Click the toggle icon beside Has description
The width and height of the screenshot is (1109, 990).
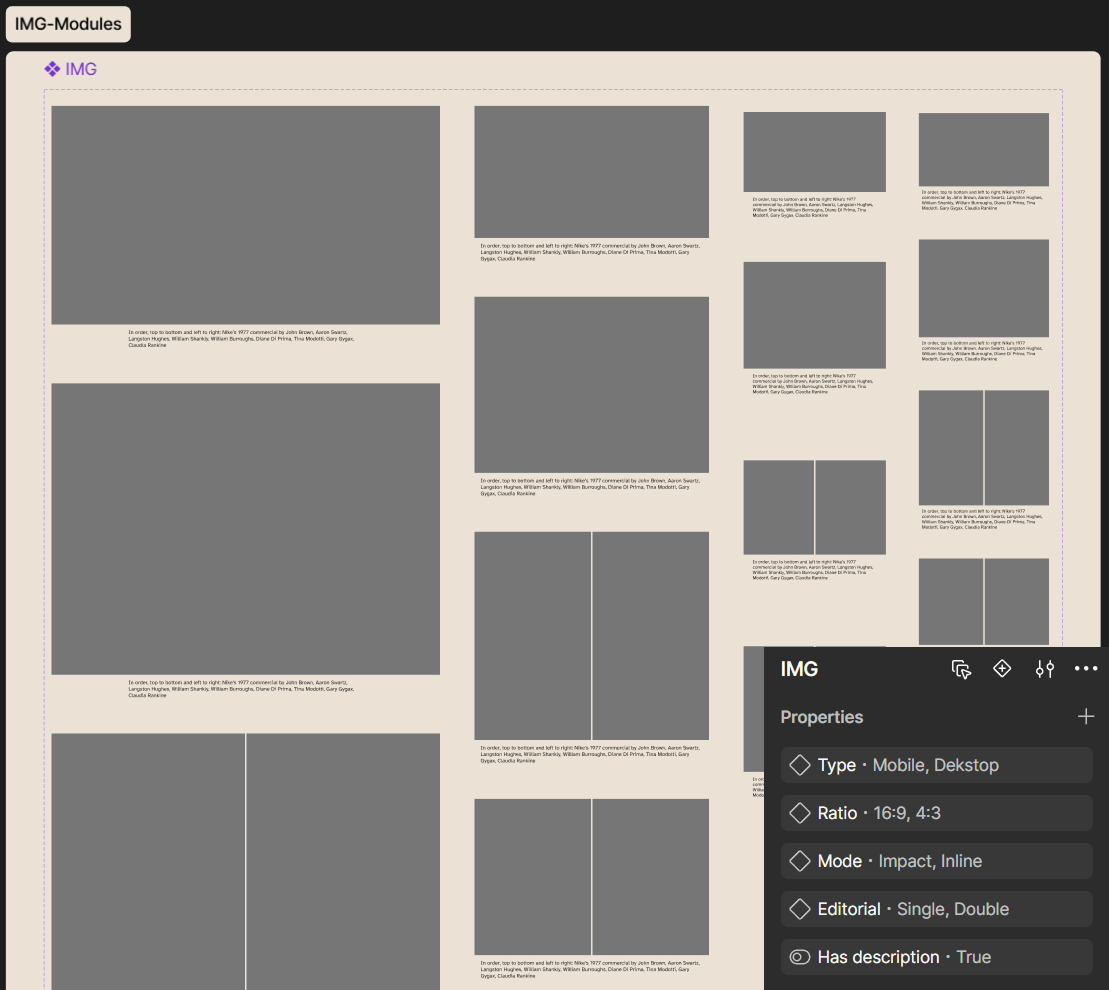click(x=800, y=957)
